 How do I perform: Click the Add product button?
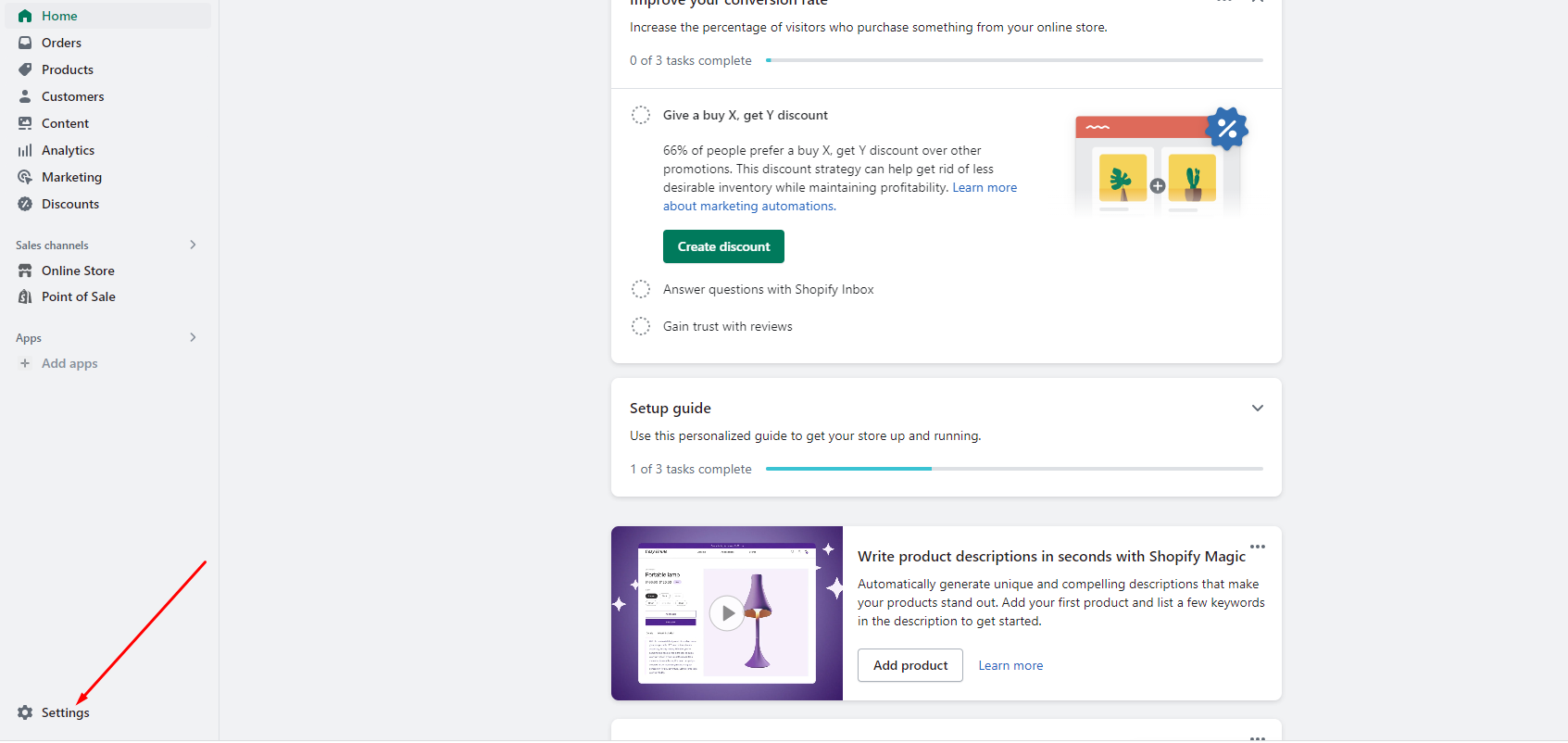pos(910,665)
